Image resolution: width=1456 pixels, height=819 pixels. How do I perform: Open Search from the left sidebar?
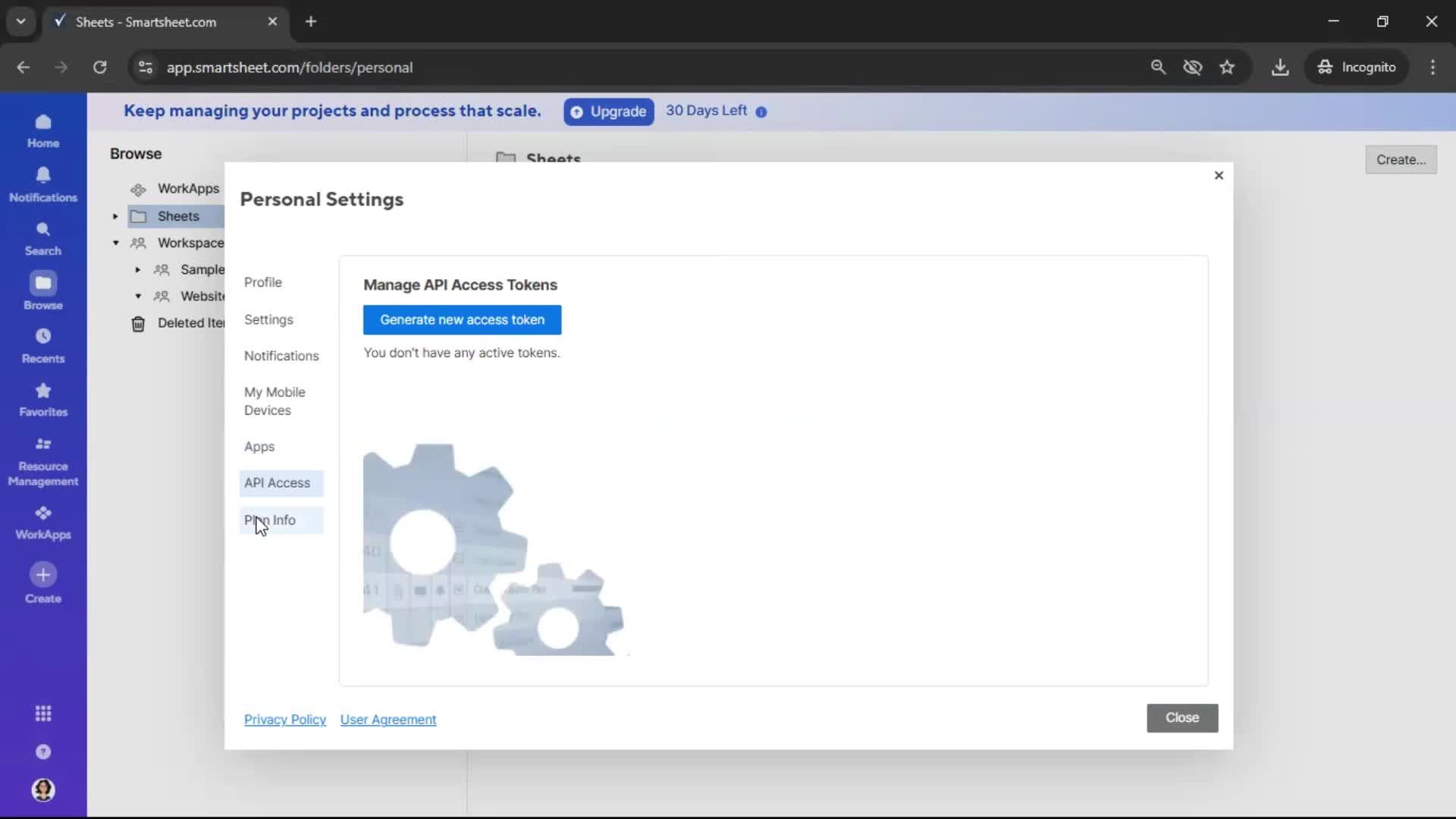coord(43,238)
